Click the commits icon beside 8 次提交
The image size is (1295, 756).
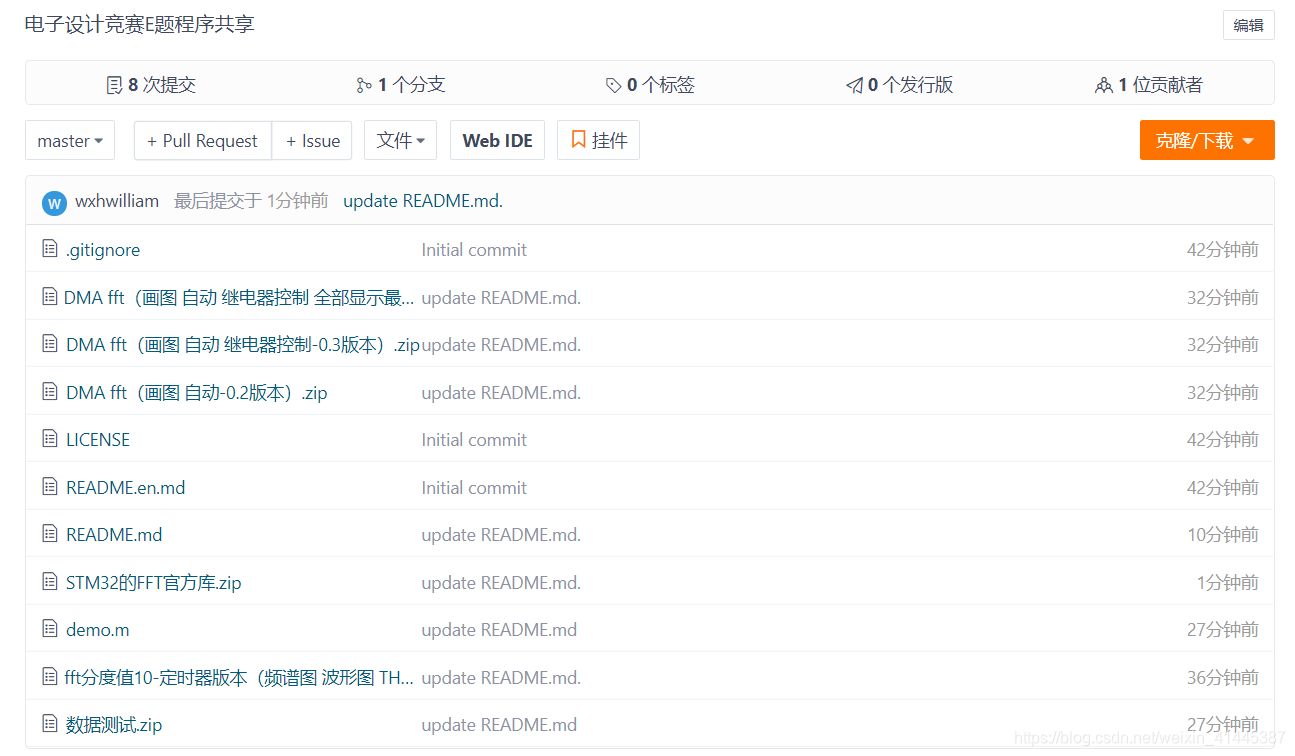tap(114, 86)
